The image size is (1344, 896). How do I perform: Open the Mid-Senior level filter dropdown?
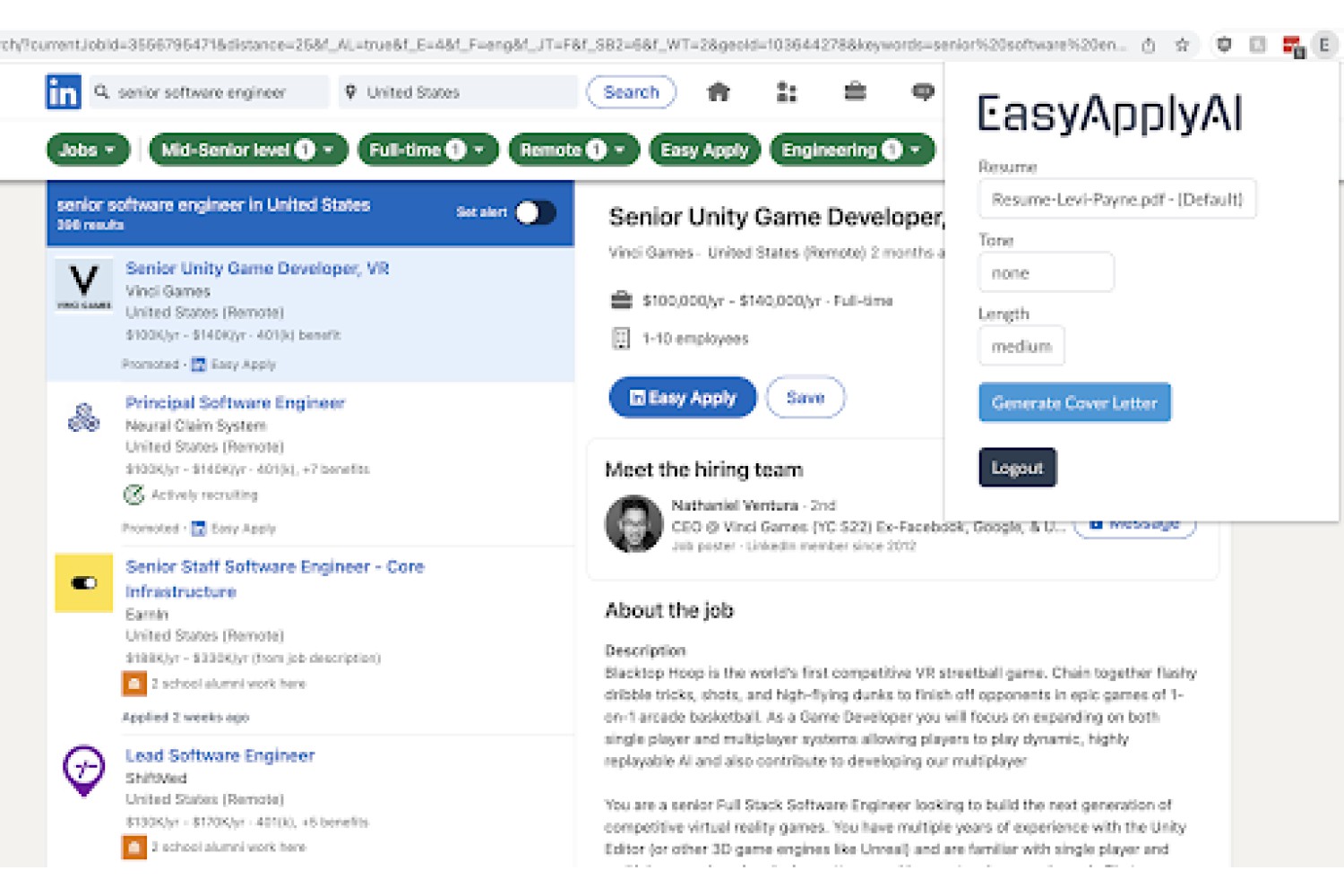248,150
